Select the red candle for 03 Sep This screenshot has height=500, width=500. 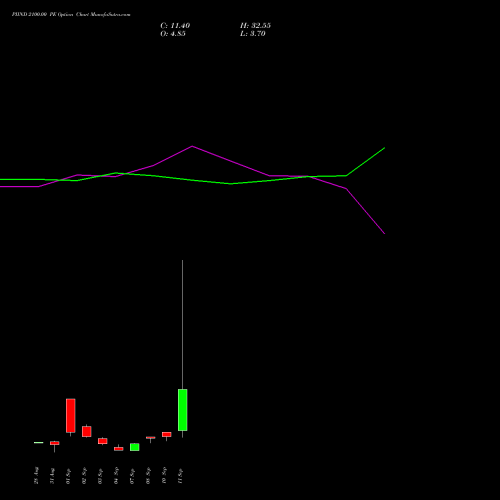[103, 441]
